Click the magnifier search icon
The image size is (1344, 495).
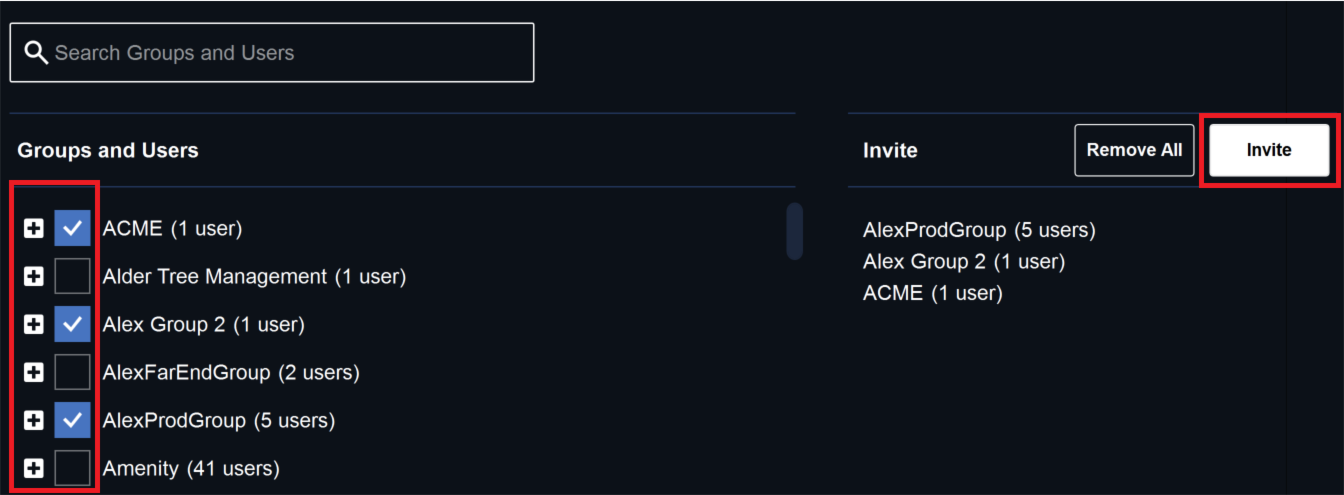[x=36, y=53]
